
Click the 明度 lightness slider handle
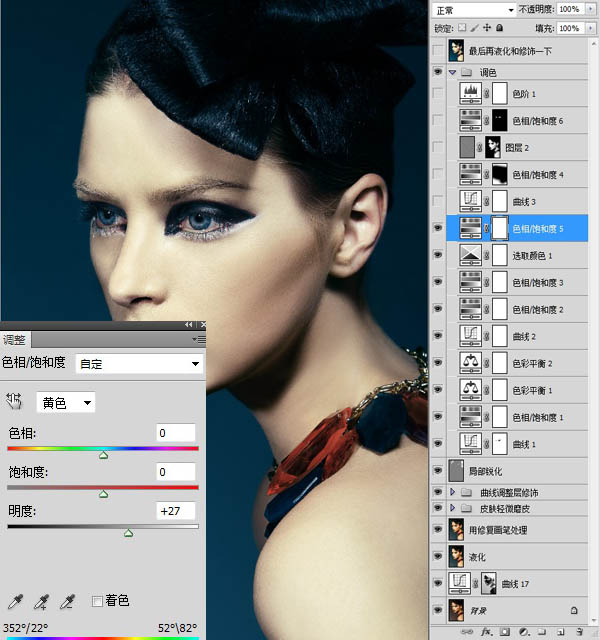128,535
